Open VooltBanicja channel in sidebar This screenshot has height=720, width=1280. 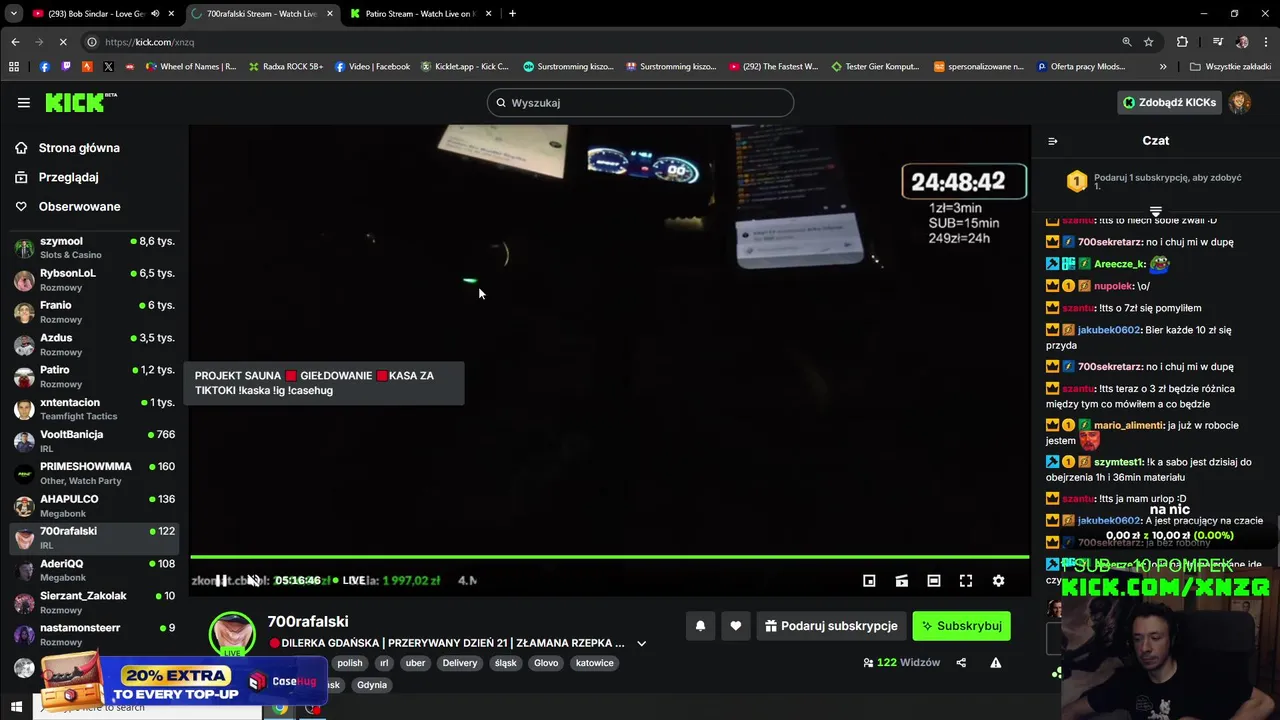click(x=95, y=441)
